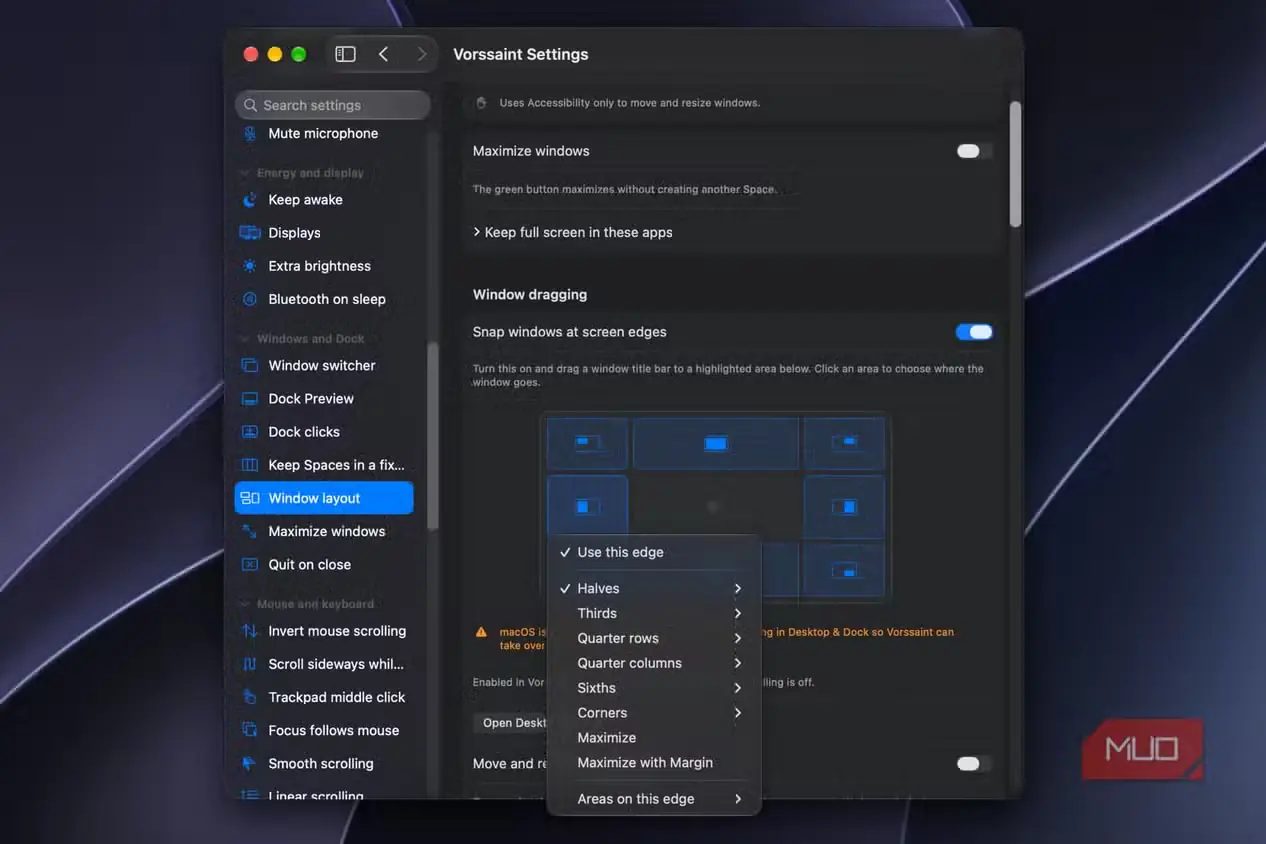Click the Search settings field
The height and width of the screenshot is (844, 1266).
click(x=333, y=105)
